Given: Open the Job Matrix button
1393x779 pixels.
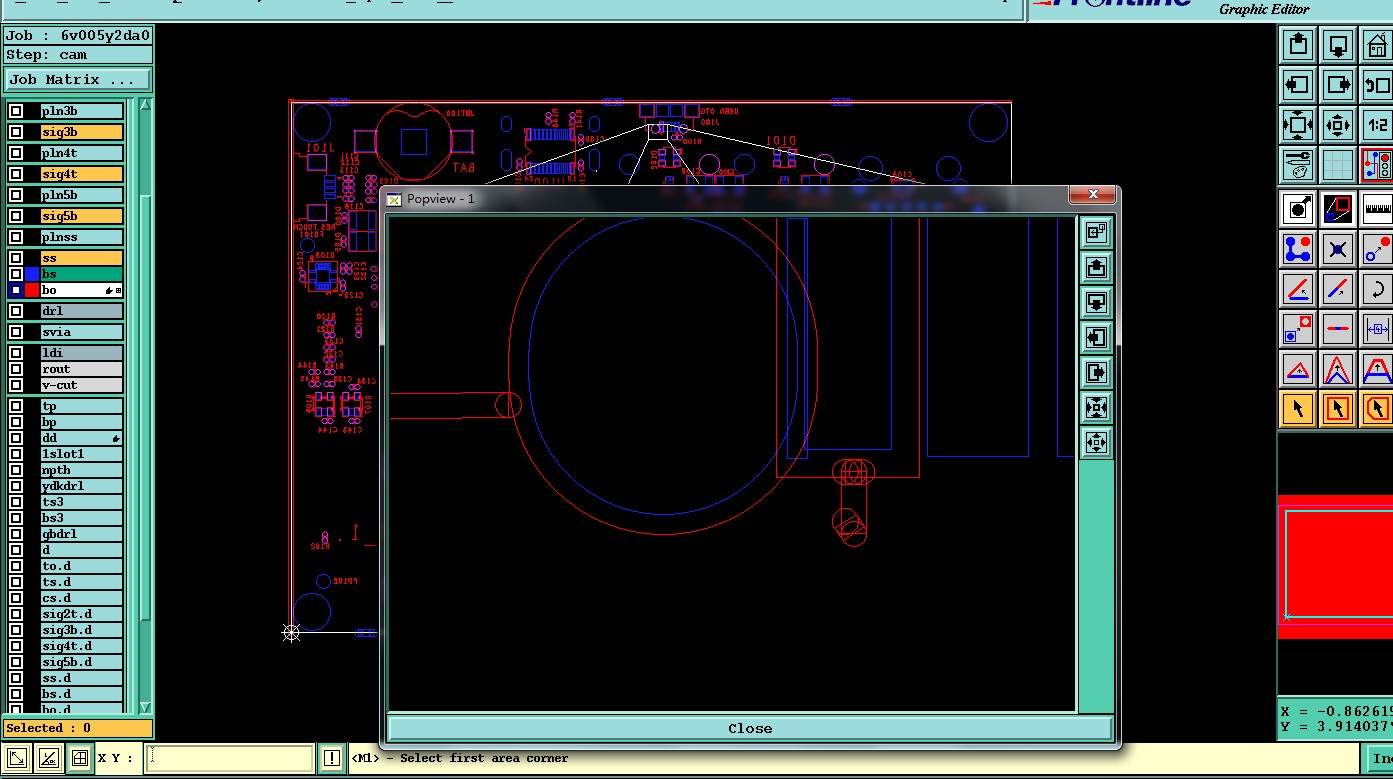Looking at the screenshot, I should pyautogui.click(x=78, y=80).
